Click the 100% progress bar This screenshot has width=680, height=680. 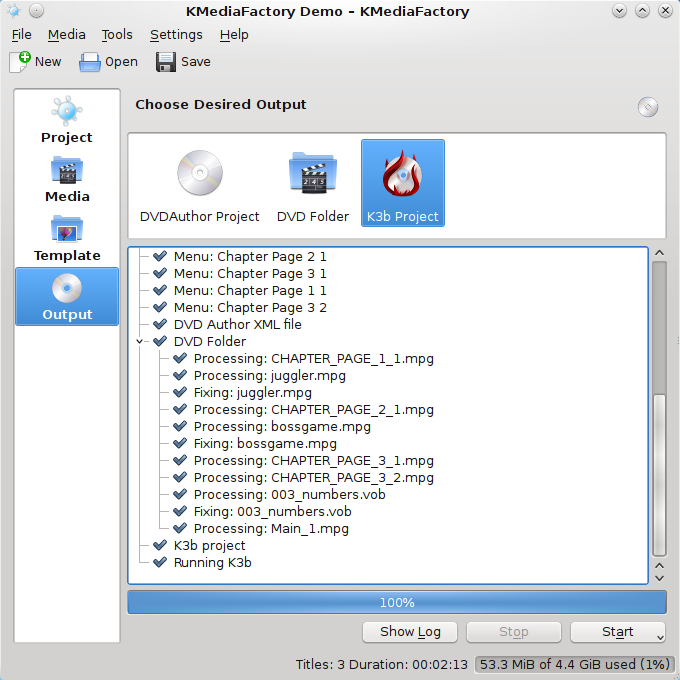click(397, 602)
